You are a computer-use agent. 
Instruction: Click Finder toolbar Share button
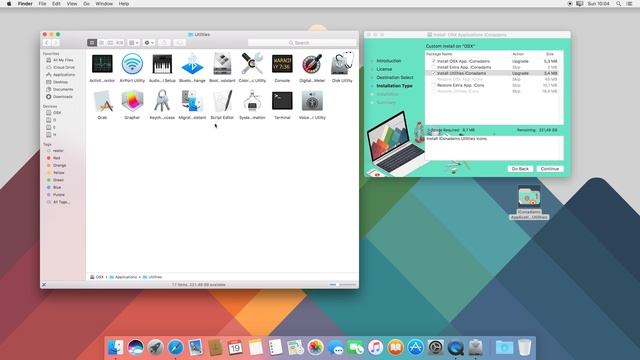(x=164, y=42)
